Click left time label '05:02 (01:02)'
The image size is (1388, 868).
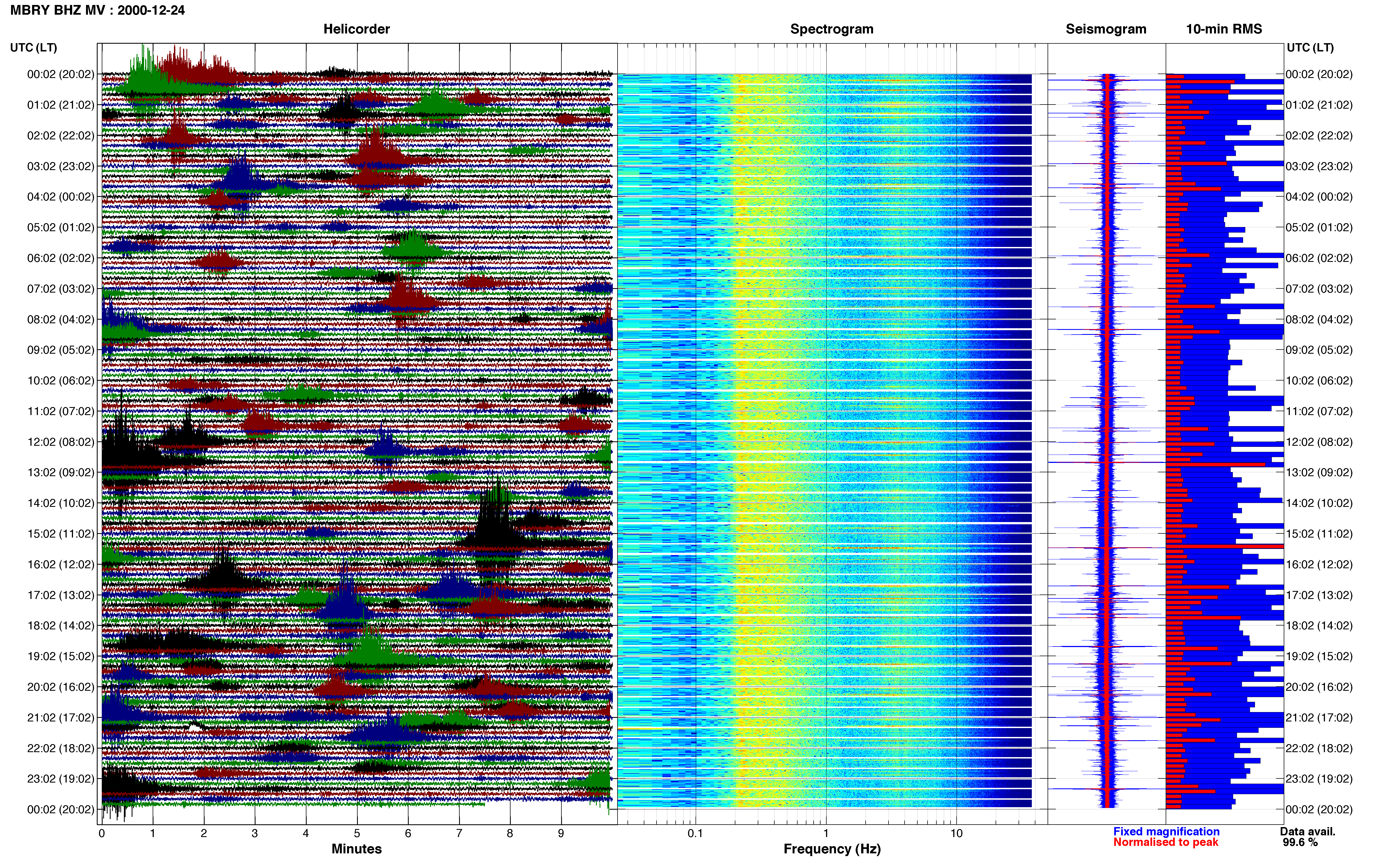(x=61, y=227)
